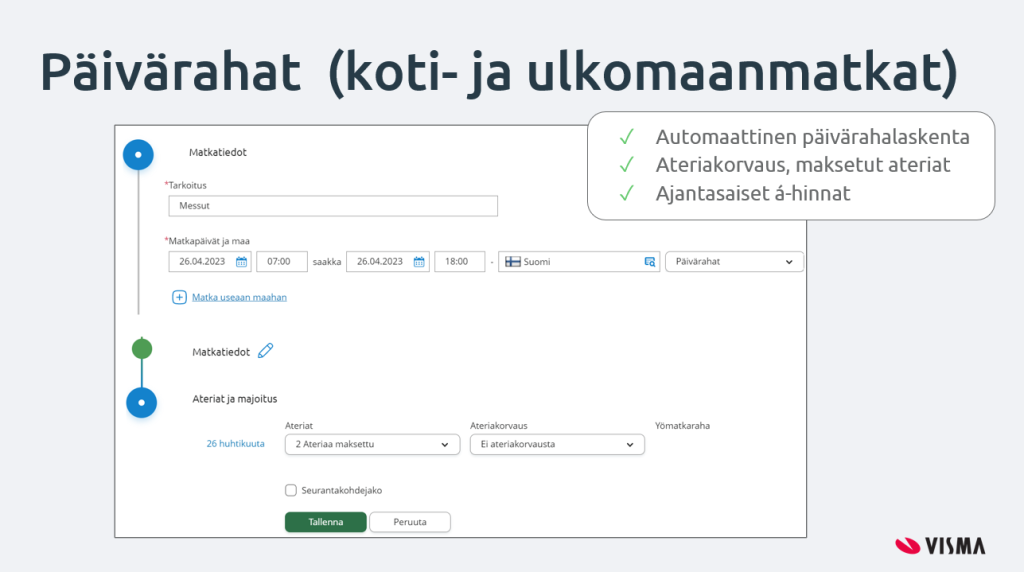Image resolution: width=1024 pixels, height=572 pixels.
Task: Click the Yömatkaraha column label
Action: [682, 426]
